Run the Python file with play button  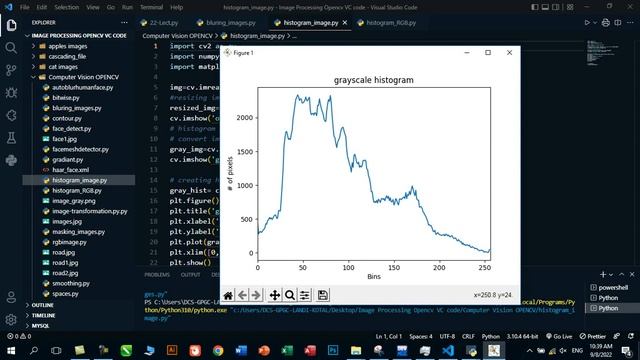pyautogui.click(x=587, y=23)
